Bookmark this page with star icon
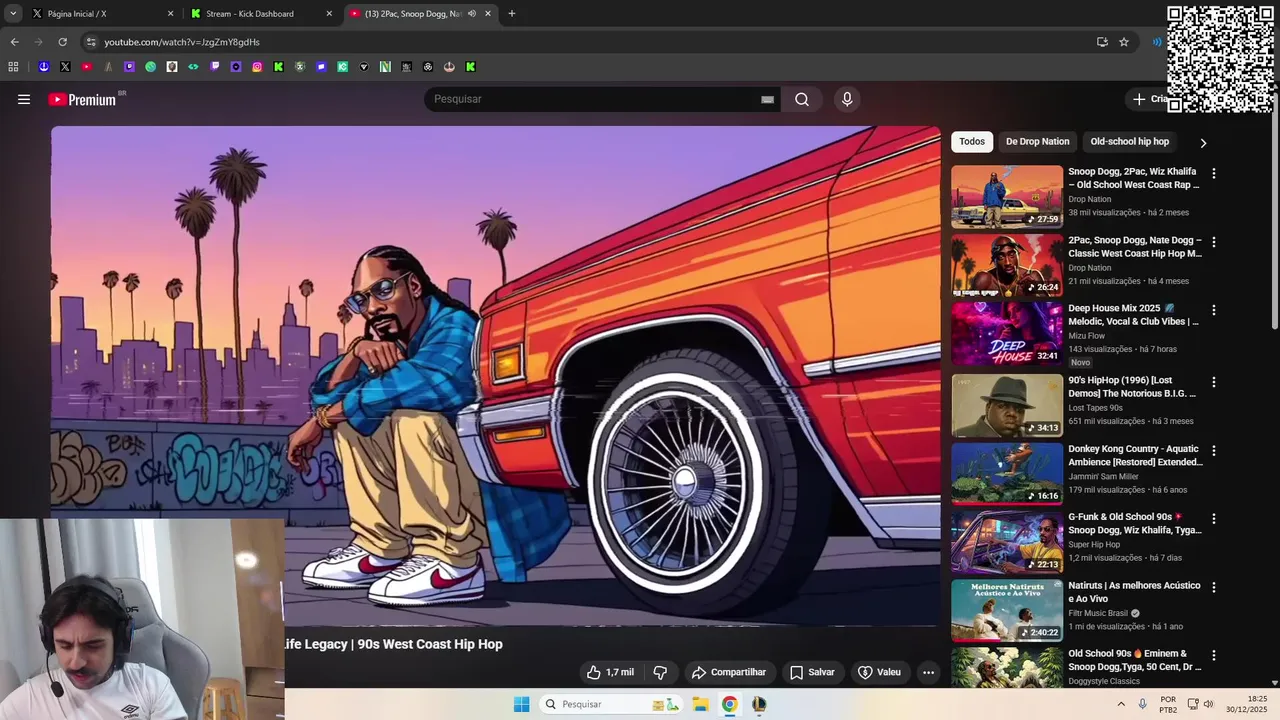Image resolution: width=1280 pixels, height=720 pixels. click(1124, 42)
